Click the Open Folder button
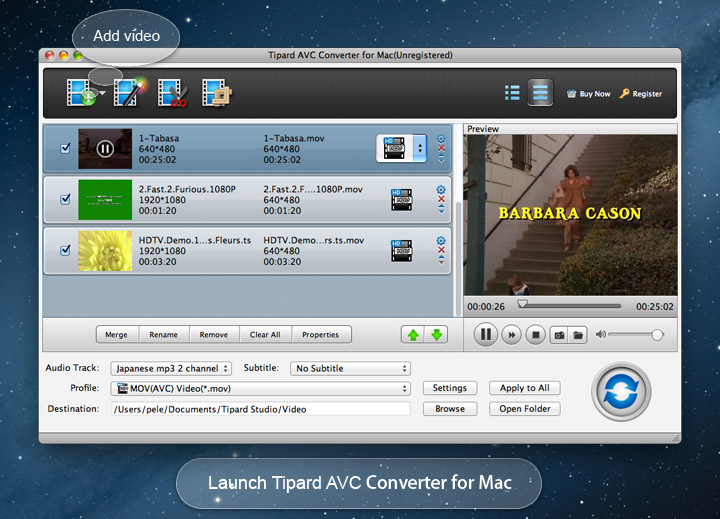Image resolution: width=720 pixels, height=519 pixels. (524, 409)
